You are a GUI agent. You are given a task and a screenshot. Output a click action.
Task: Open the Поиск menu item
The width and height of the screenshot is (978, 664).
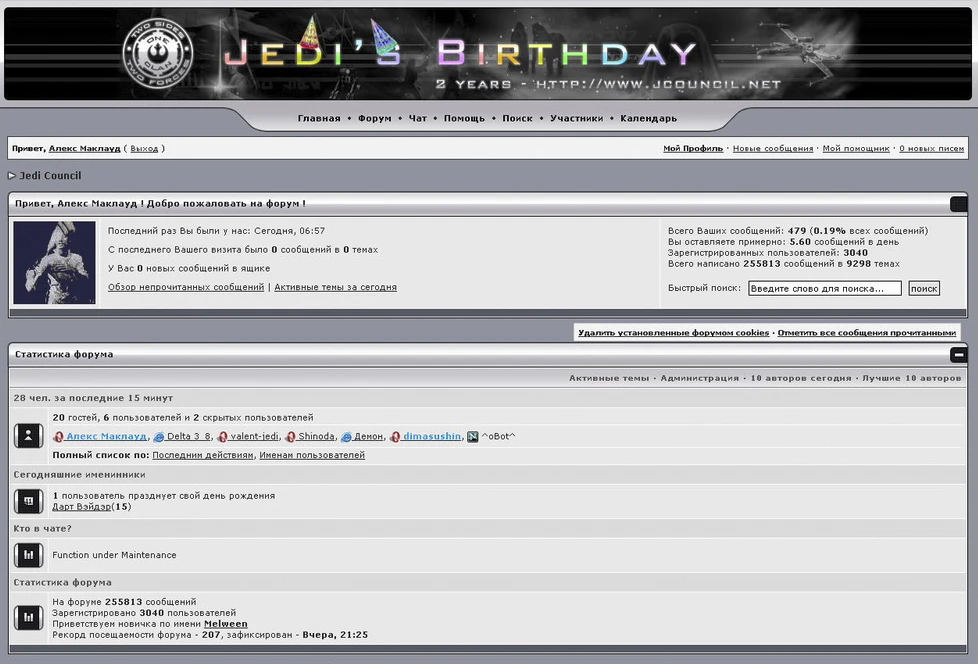point(517,118)
